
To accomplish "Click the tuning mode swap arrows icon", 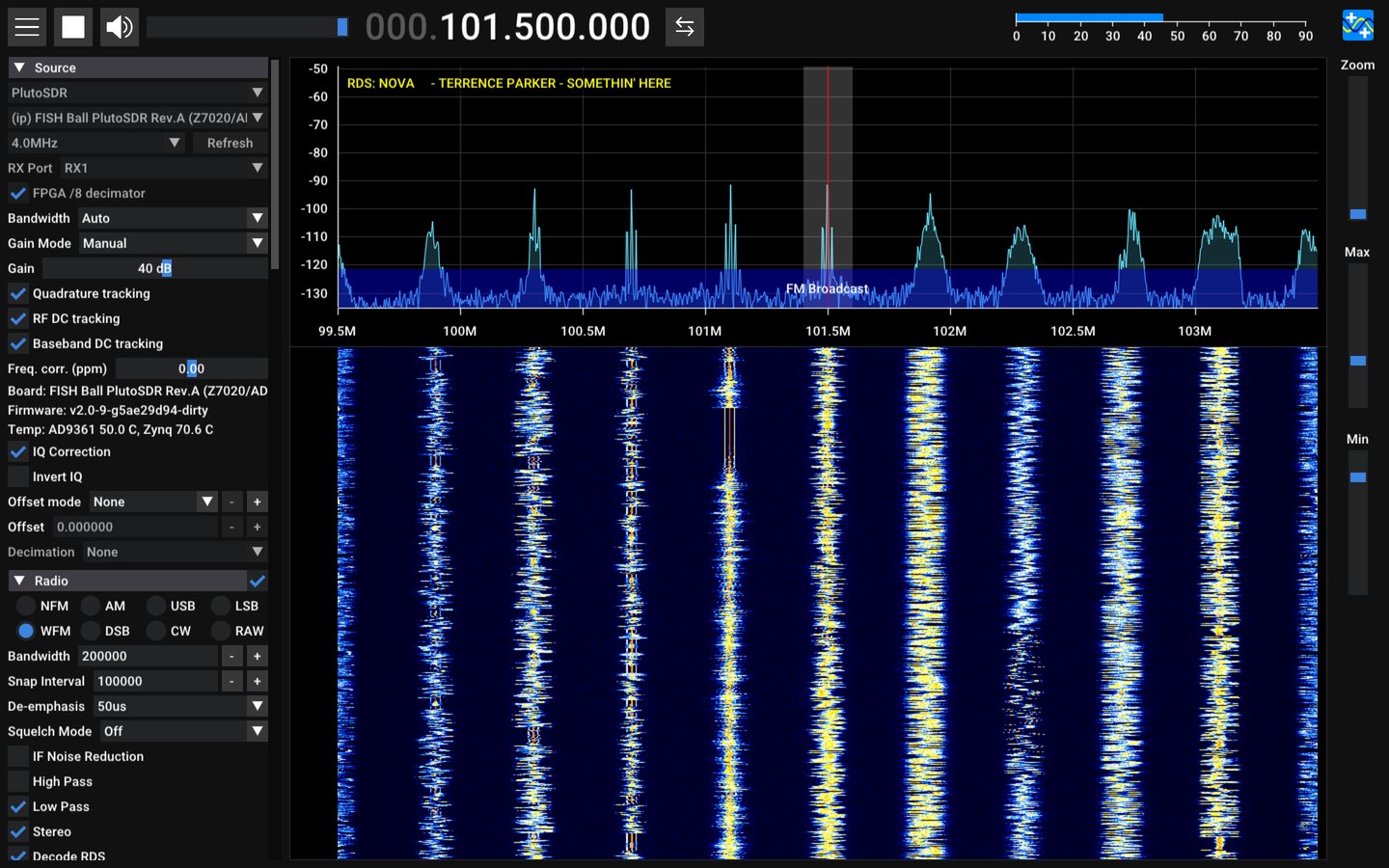I will click(685, 27).
